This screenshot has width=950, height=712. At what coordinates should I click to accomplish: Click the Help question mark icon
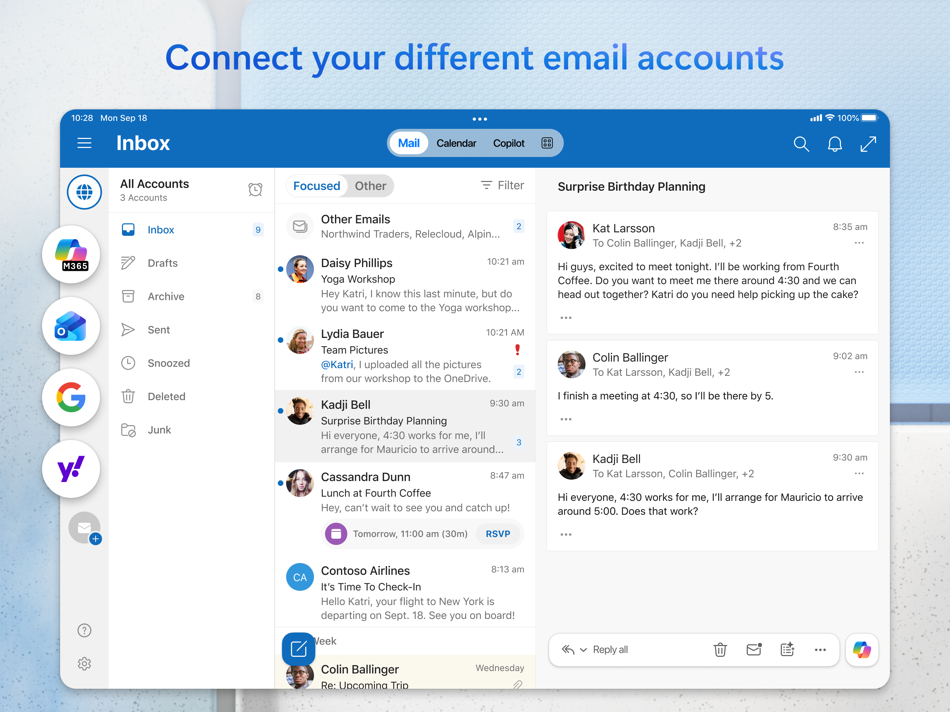tap(84, 630)
